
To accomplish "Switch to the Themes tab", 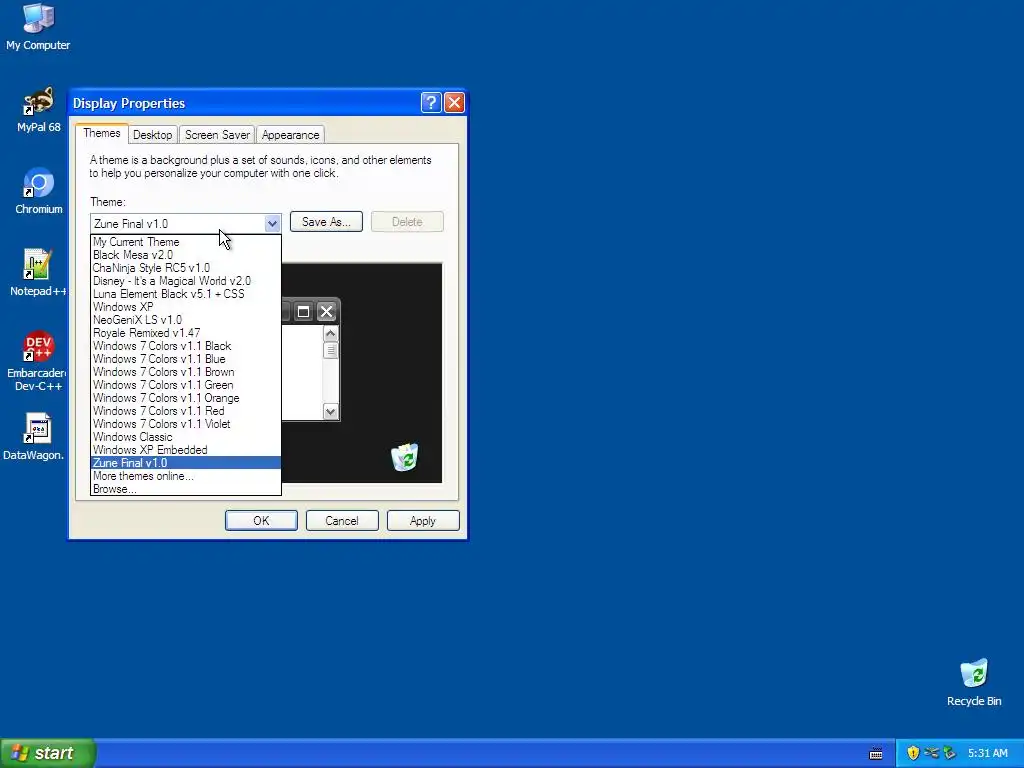I will (x=101, y=133).
